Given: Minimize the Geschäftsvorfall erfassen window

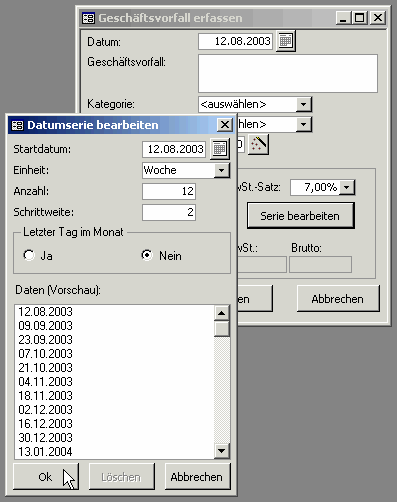Looking at the screenshot, I should point(343,18).
